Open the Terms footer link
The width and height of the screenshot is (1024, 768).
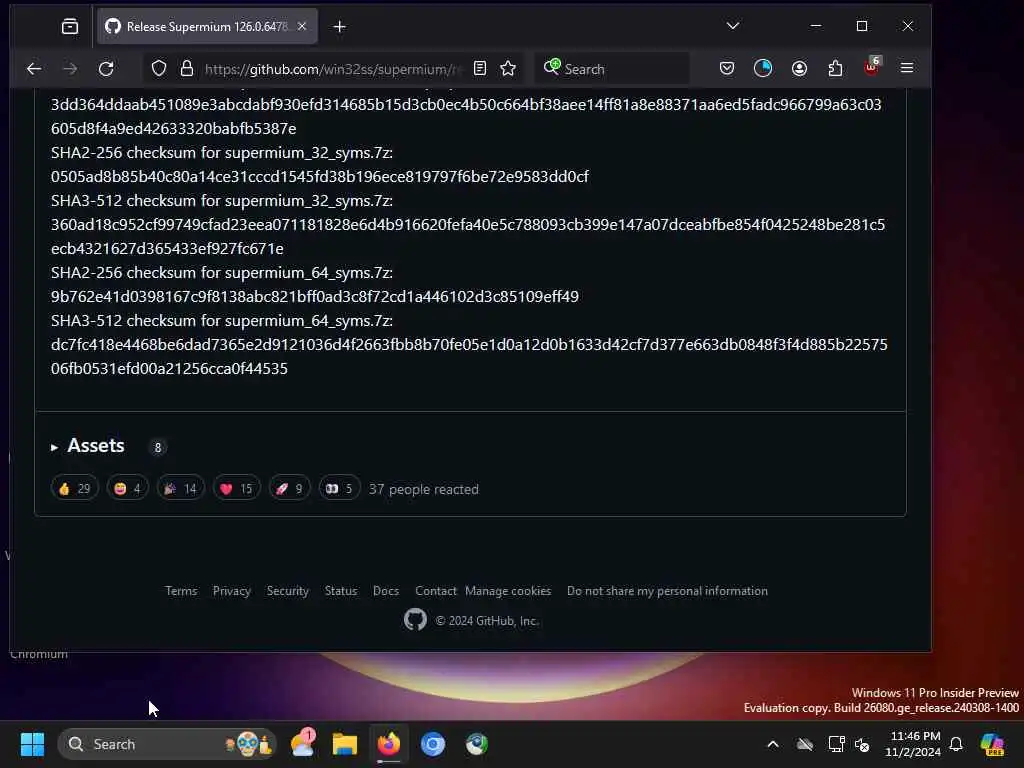181,591
